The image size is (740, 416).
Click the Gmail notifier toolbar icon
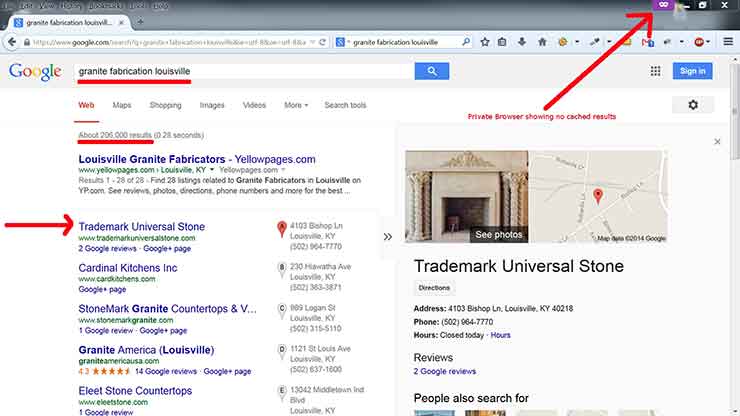tap(648, 42)
